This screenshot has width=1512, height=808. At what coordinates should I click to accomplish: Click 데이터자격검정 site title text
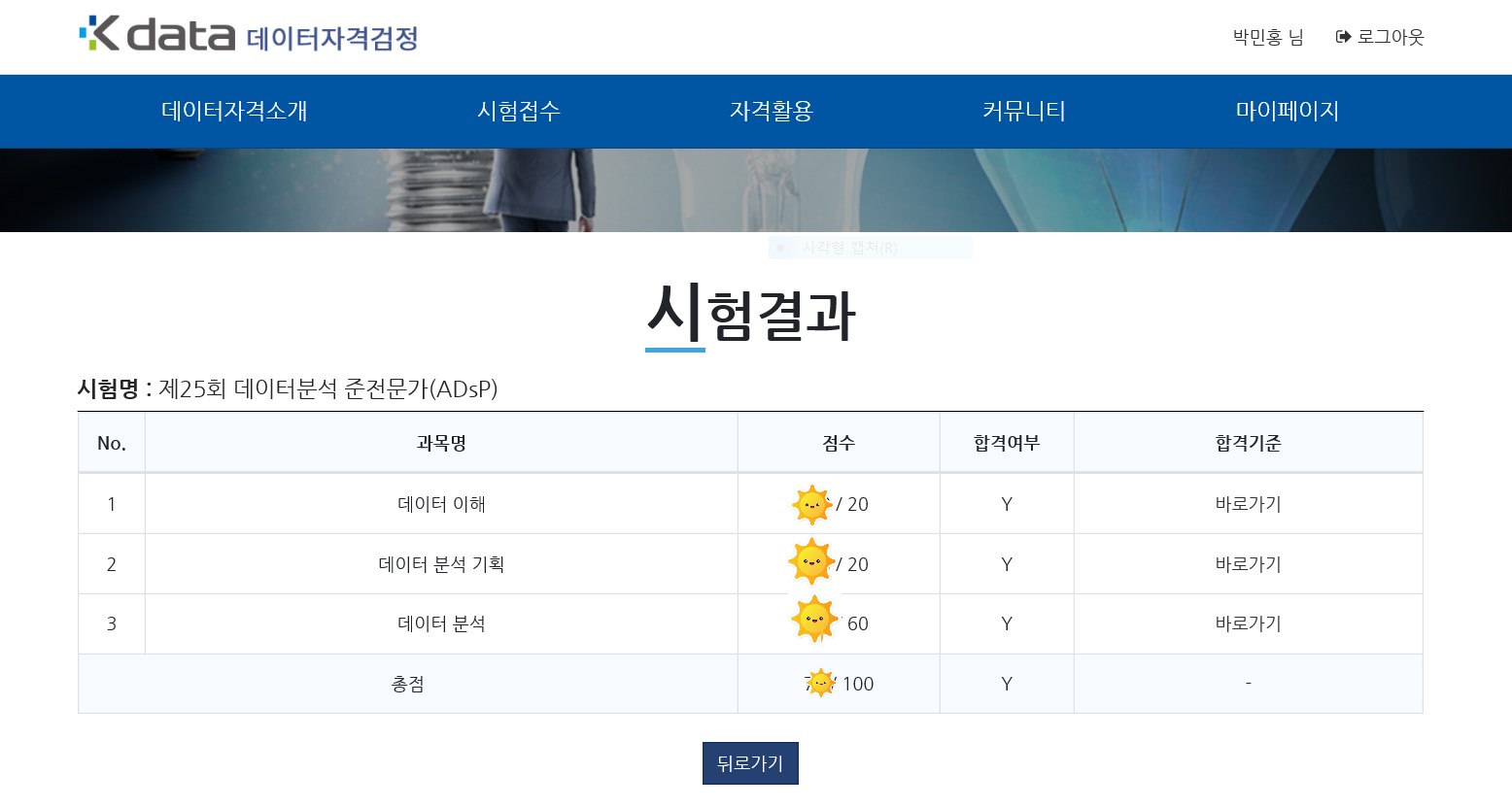click(332, 38)
